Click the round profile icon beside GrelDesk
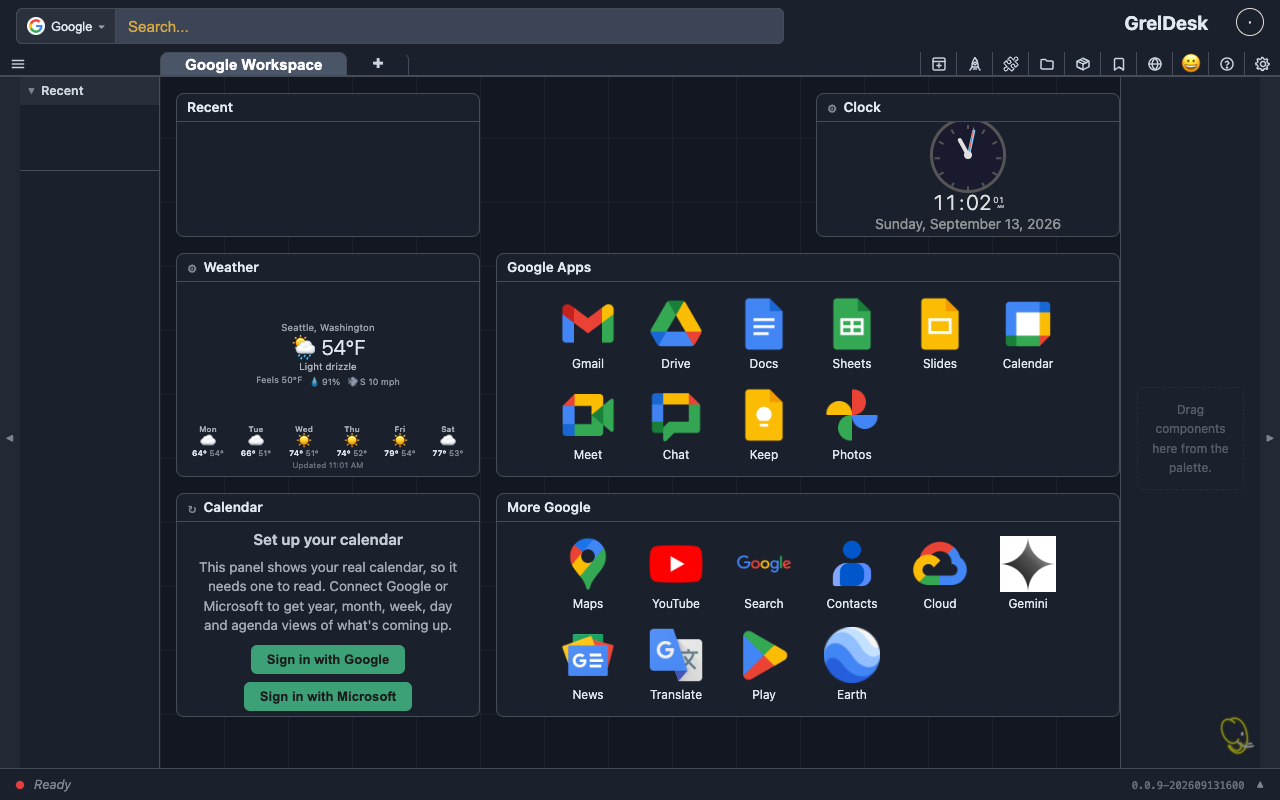 click(1250, 22)
